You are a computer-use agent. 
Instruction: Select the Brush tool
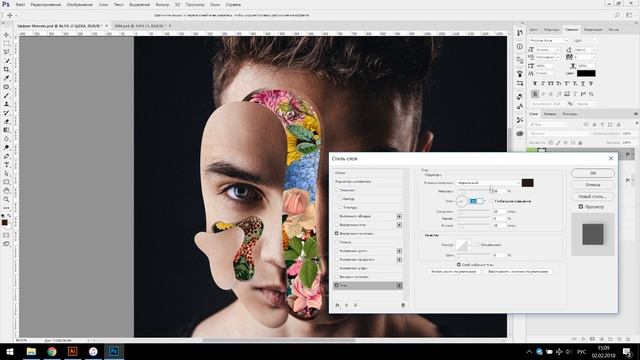click(7, 96)
